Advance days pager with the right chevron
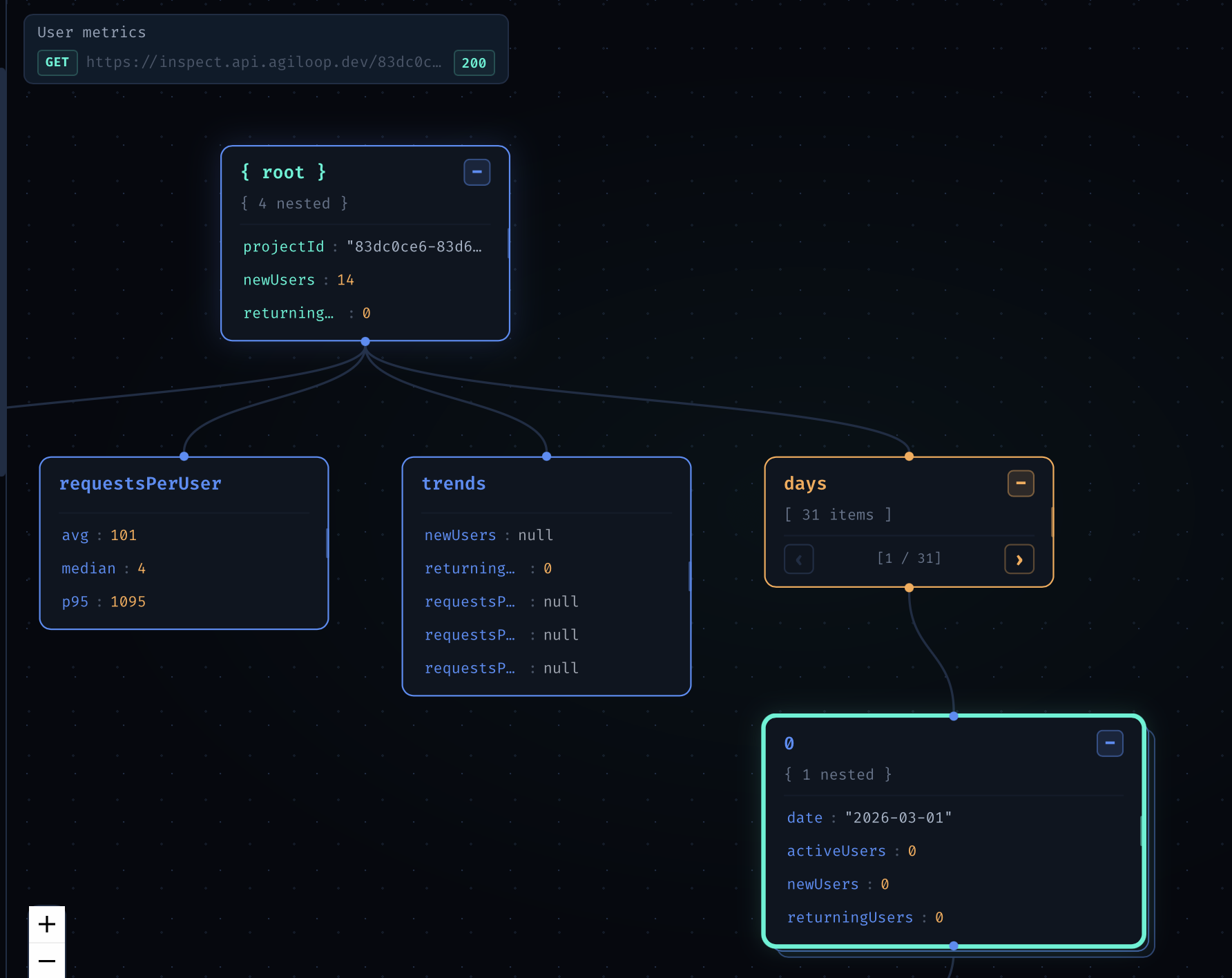This screenshot has width=1232, height=978. point(1019,559)
